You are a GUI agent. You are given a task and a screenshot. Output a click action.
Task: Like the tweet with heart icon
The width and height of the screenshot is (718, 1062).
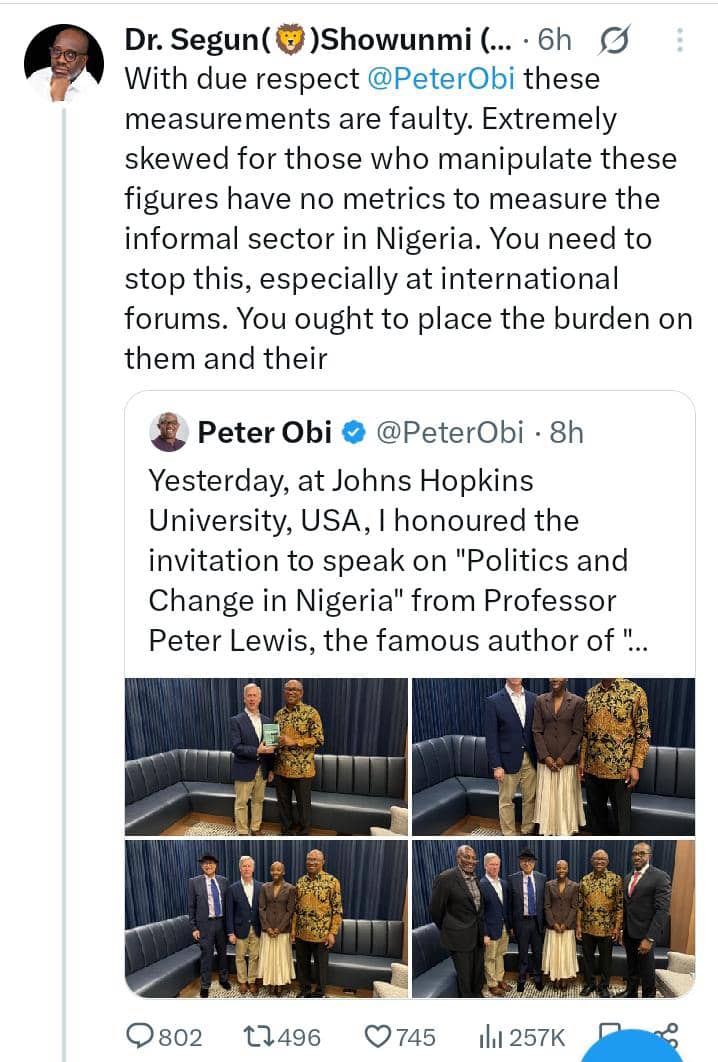click(377, 1038)
